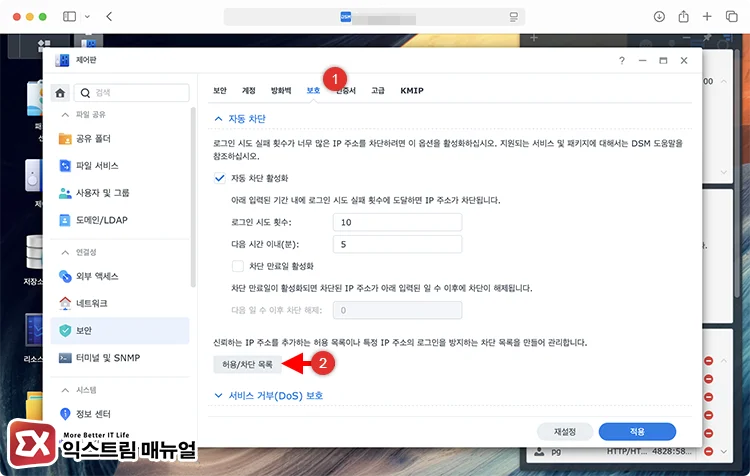This screenshot has width=750, height=476.
Task: Click the Allow/Block List (허용/차단 목록) button
Action: [x=245, y=365]
